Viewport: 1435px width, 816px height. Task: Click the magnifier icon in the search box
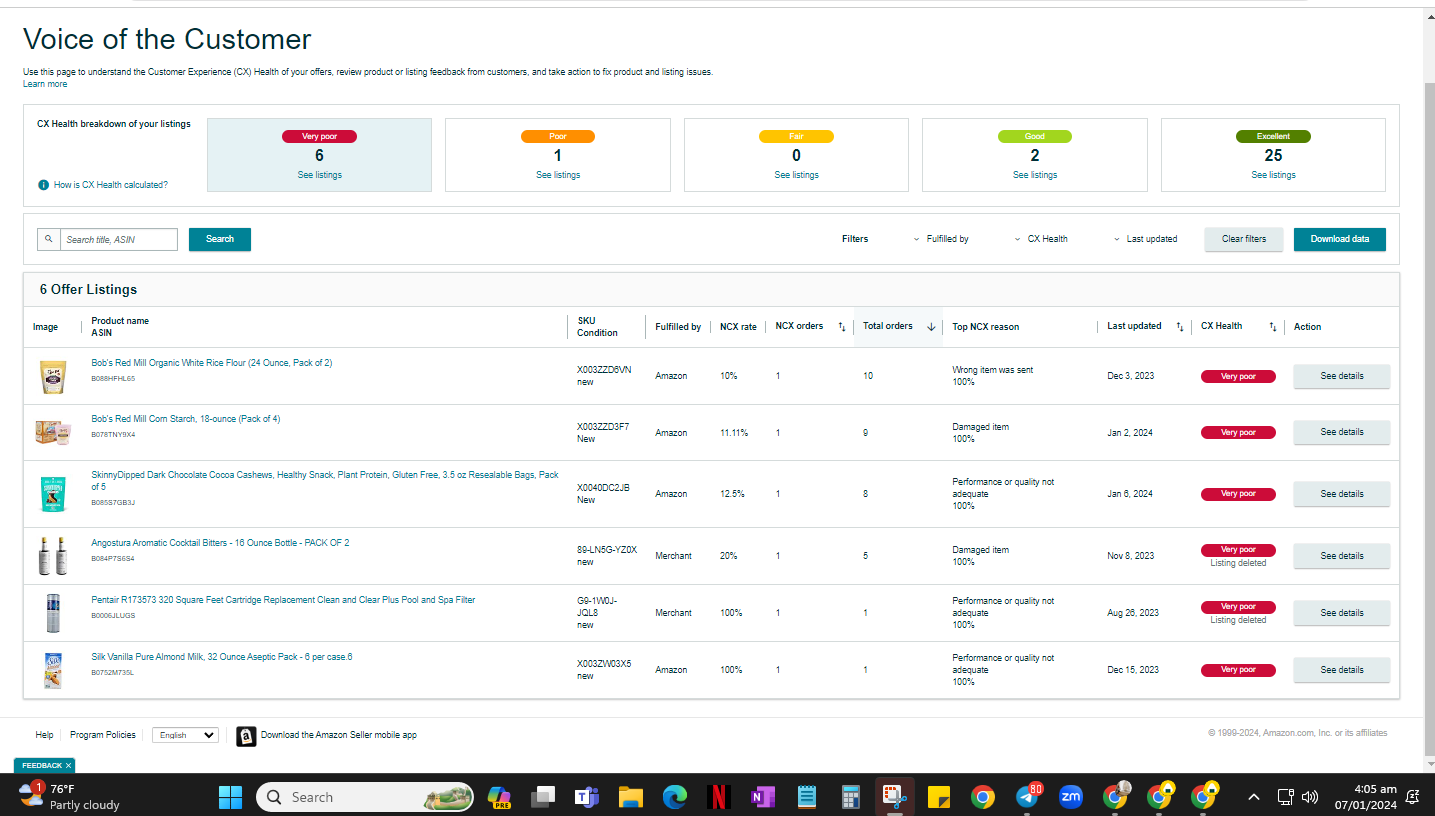[48, 239]
